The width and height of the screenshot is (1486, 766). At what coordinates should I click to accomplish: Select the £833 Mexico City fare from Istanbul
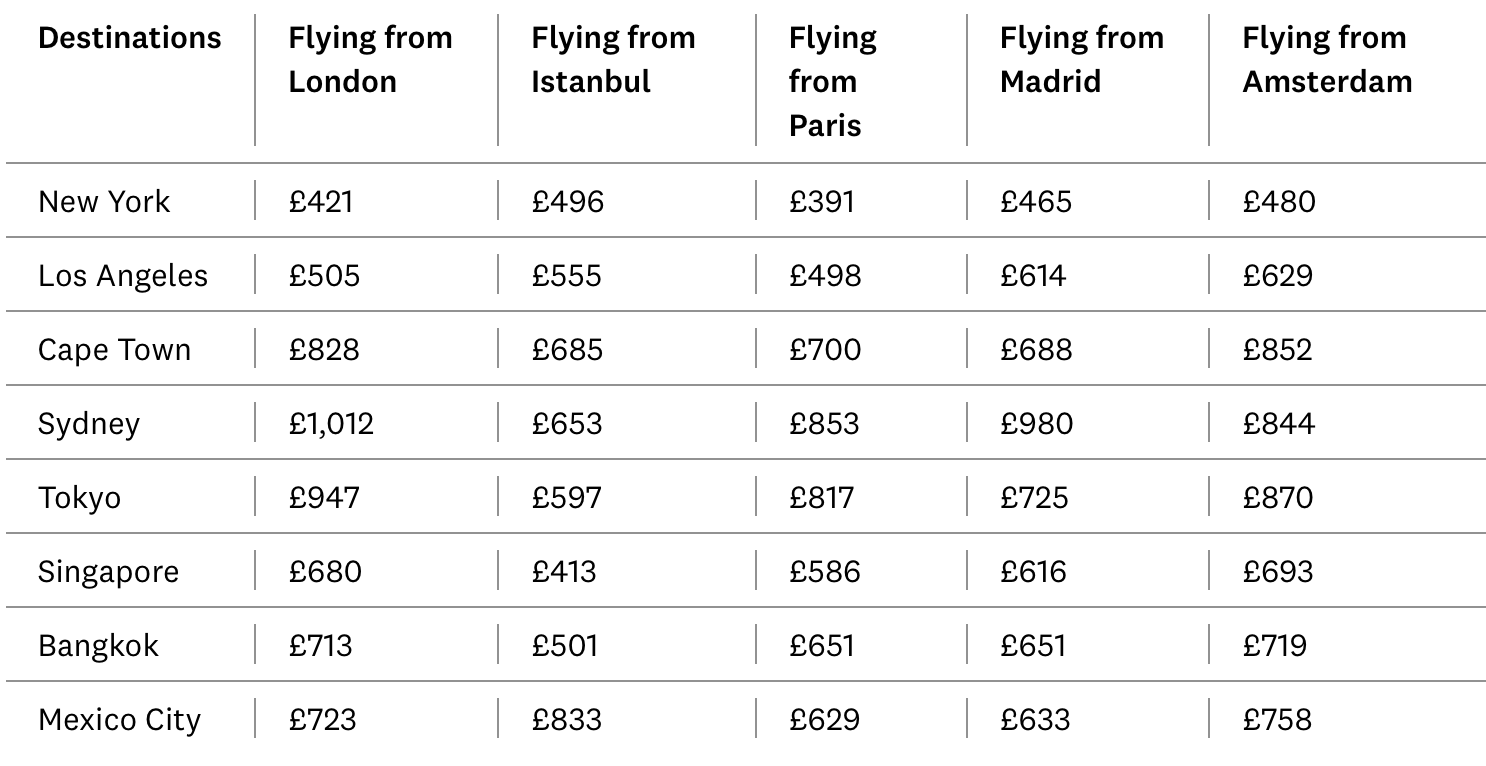tap(566, 720)
